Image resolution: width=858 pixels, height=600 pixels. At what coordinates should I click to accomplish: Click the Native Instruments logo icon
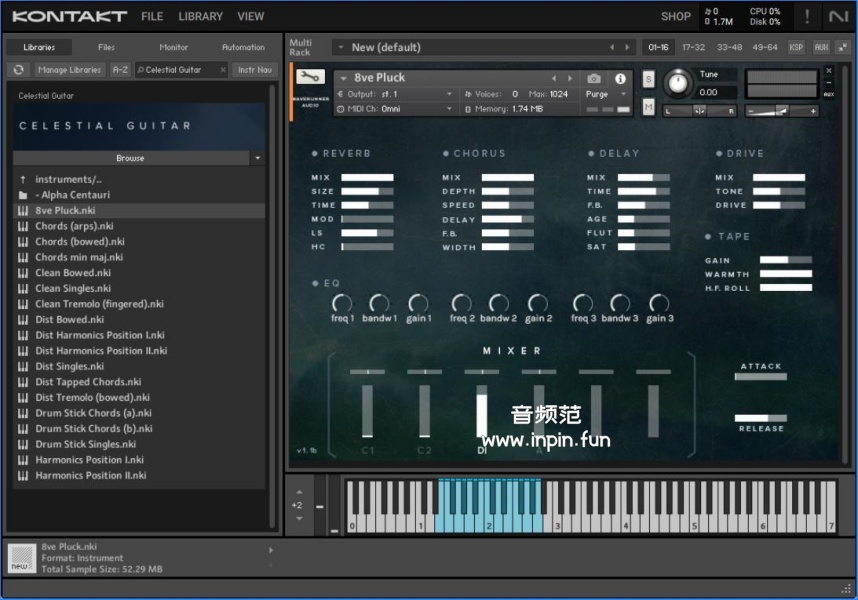pos(838,16)
